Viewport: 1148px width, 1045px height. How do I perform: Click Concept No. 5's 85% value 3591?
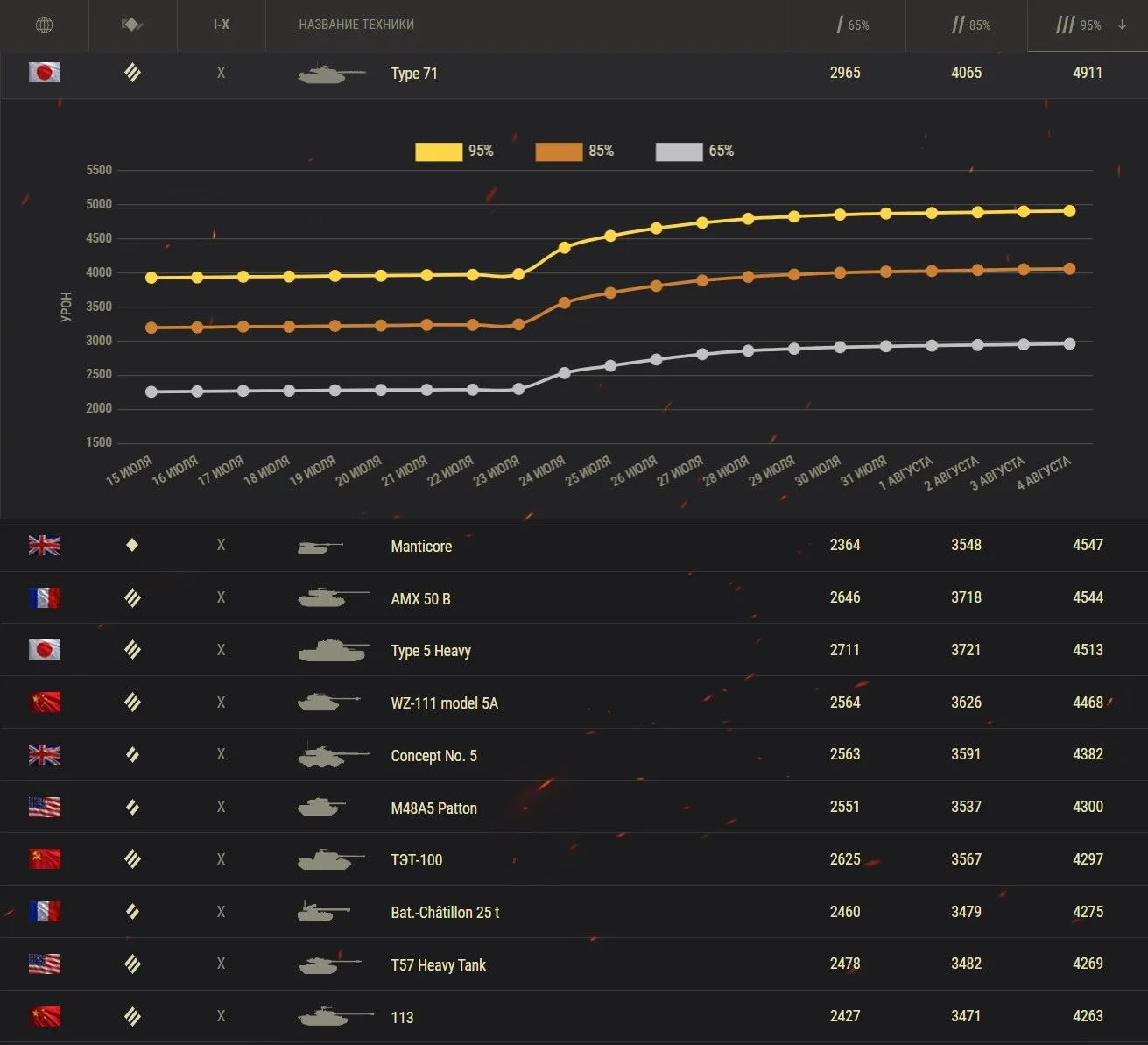967,754
